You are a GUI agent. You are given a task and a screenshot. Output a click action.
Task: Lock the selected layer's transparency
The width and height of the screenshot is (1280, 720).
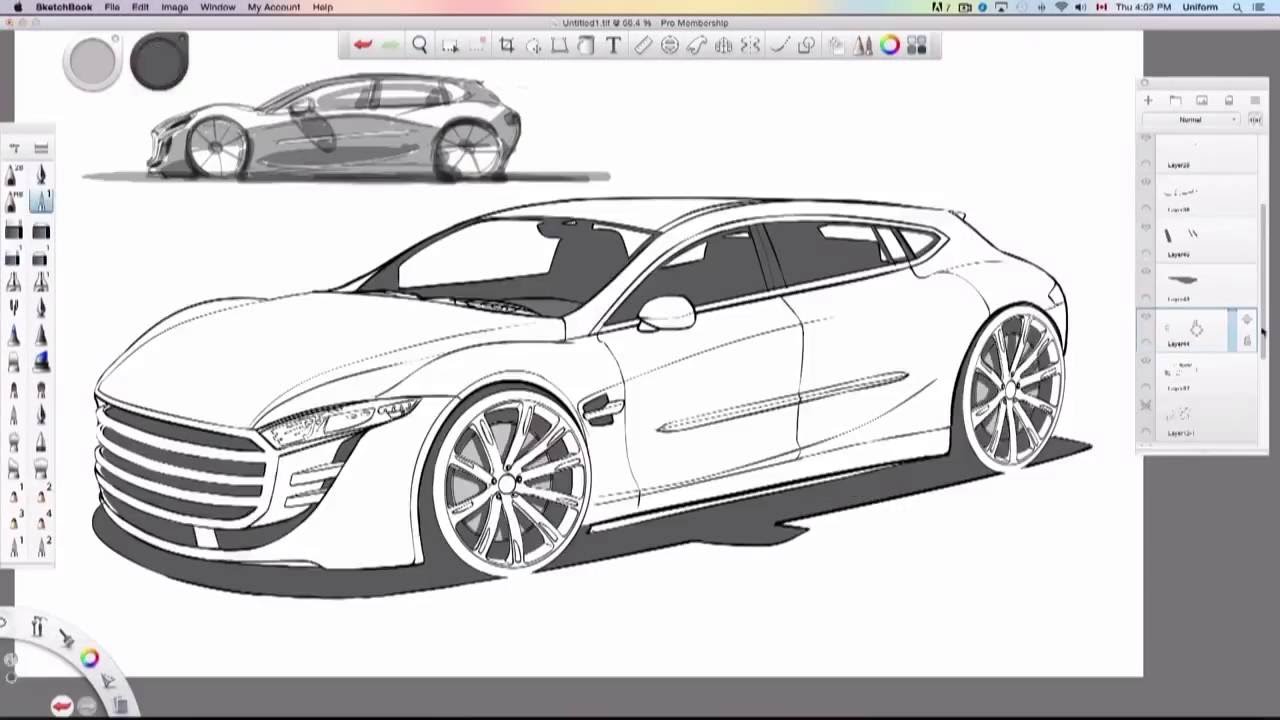pos(1247,341)
